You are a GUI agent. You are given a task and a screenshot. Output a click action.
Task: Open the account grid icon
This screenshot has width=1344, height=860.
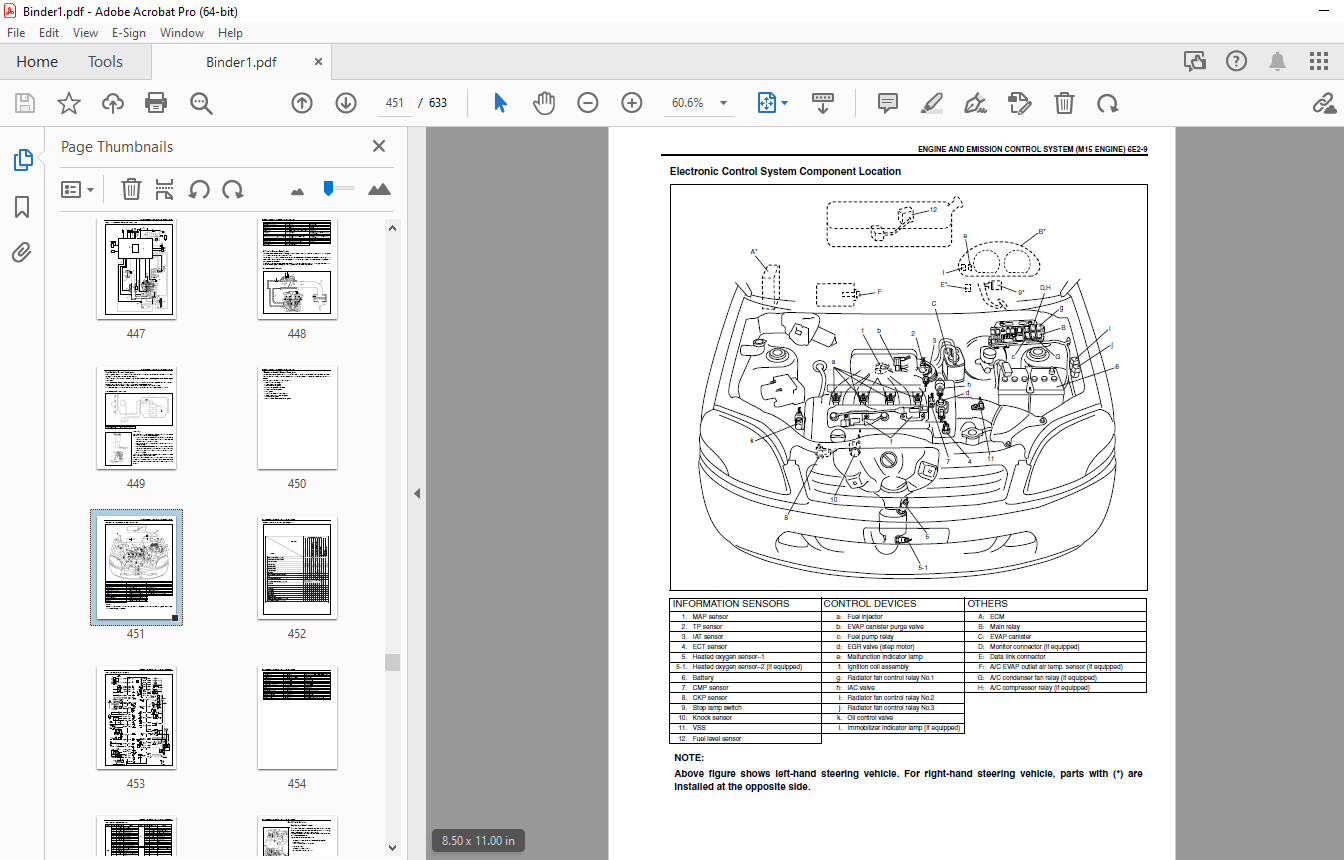1318,62
